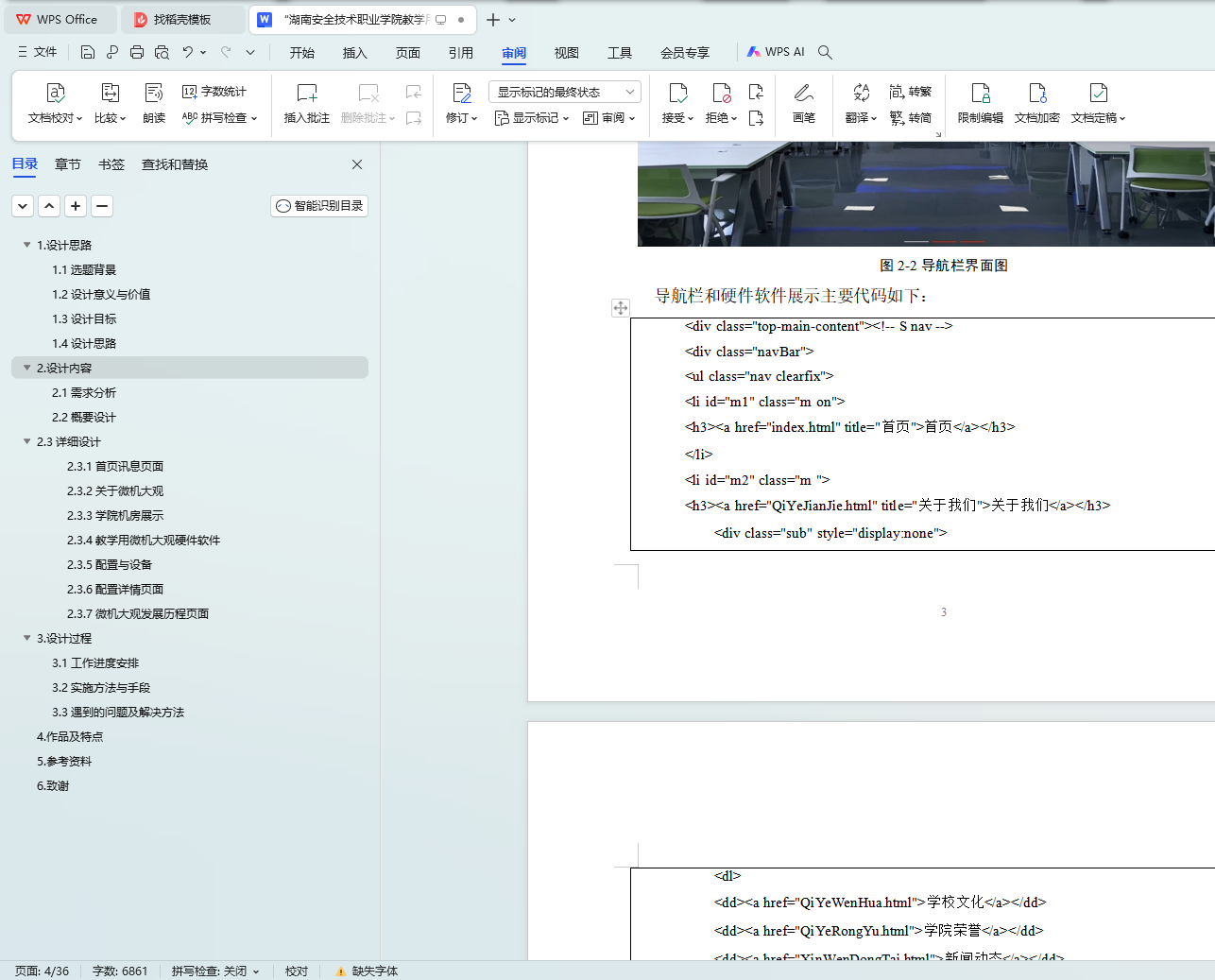This screenshot has height=980, width=1215.
Task: Close the navigation sidebar panel
Action: (357, 164)
